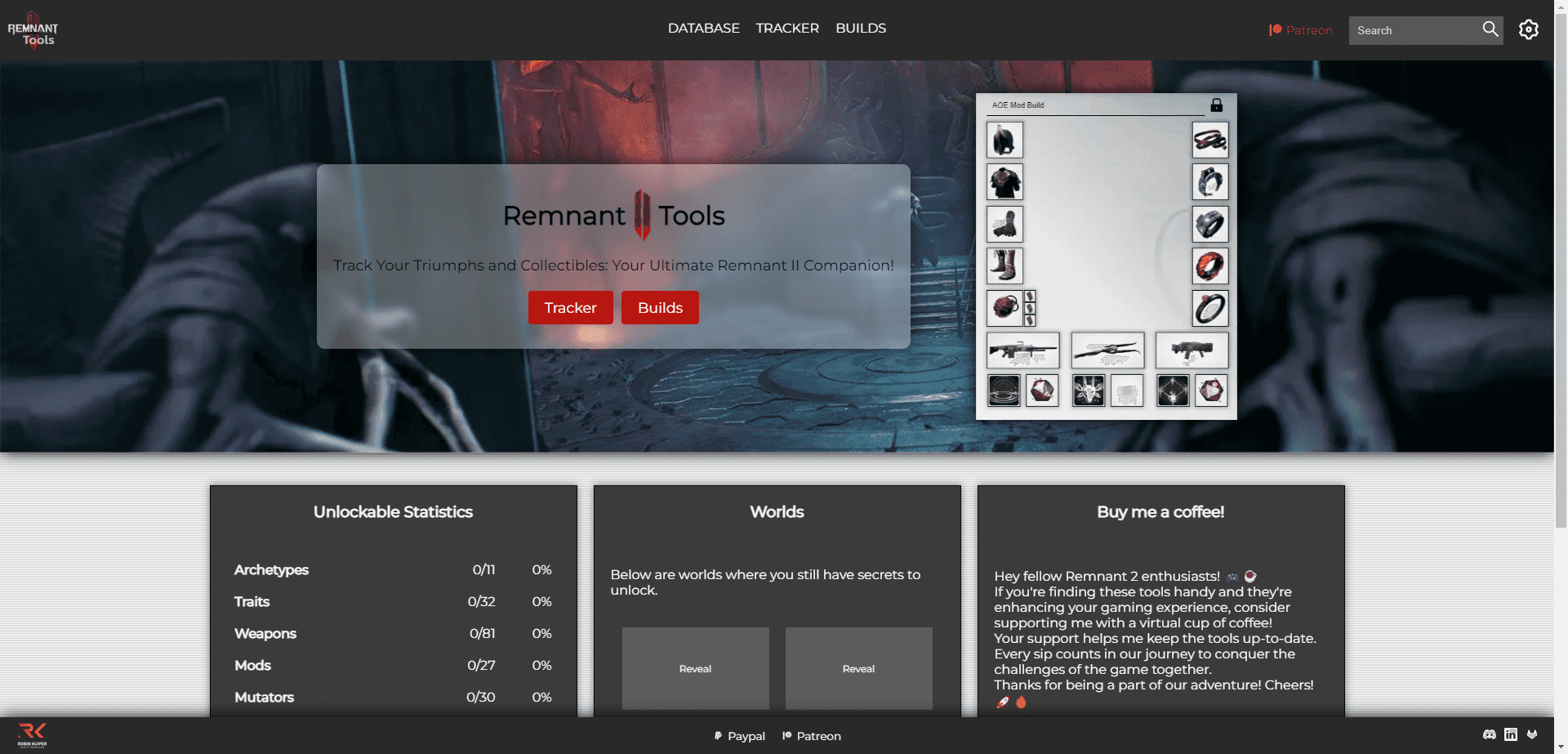Open the GitLab icon in footer
Viewport: 1568px width, 754px height.
(1532, 734)
